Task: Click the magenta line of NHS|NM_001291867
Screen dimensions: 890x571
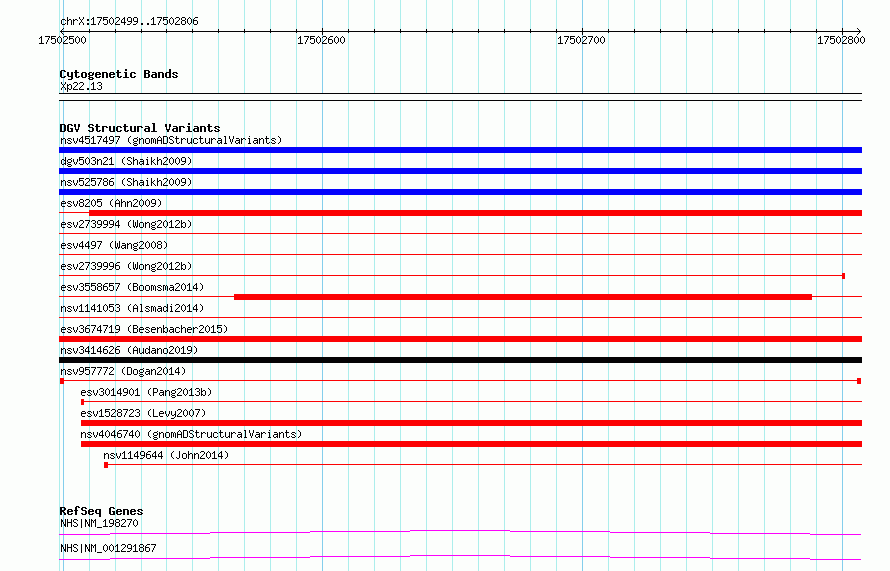Action: pyautogui.click(x=460, y=557)
